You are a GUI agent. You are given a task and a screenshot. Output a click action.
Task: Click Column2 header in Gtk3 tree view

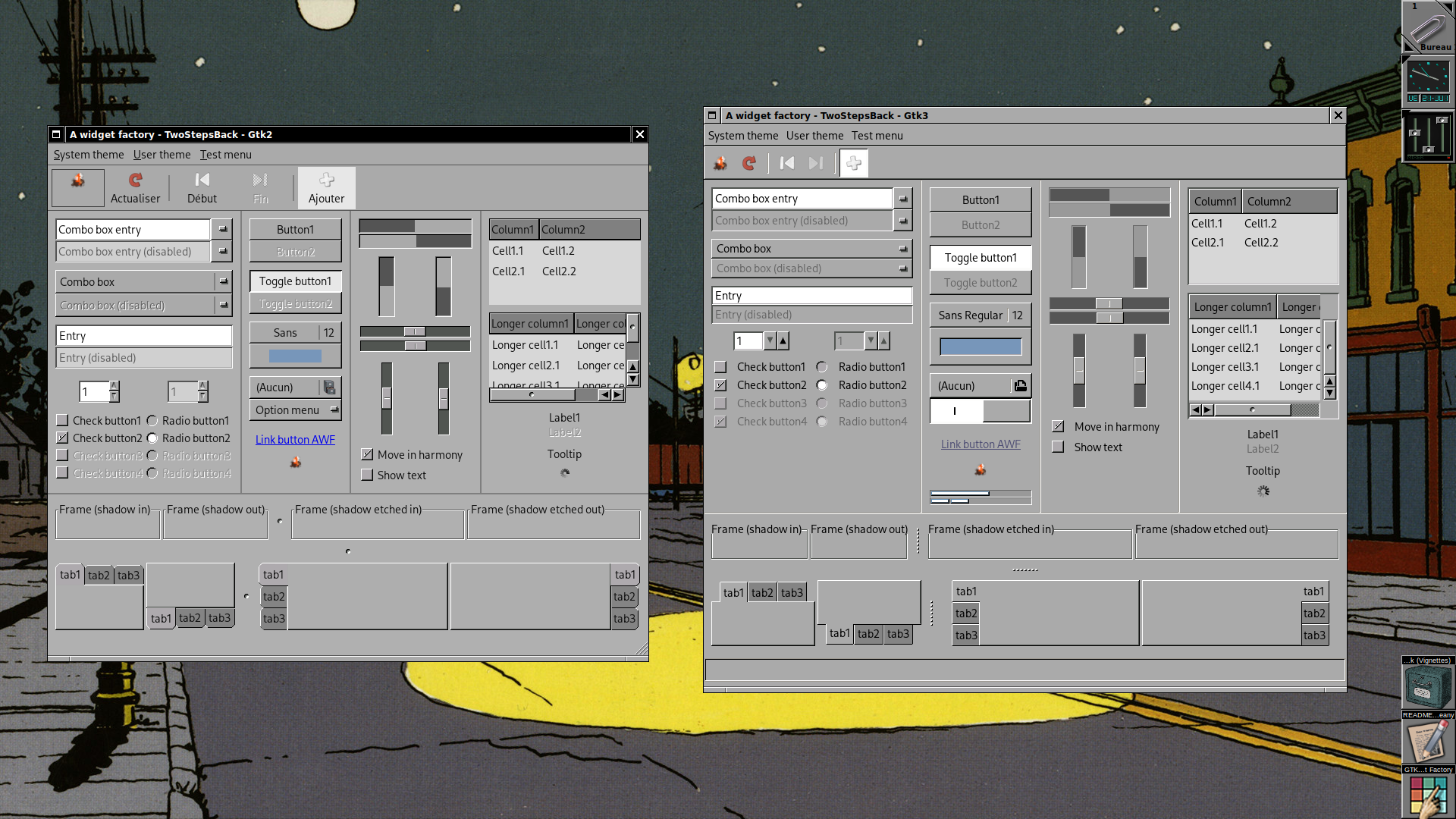click(x=1289, y=202)
